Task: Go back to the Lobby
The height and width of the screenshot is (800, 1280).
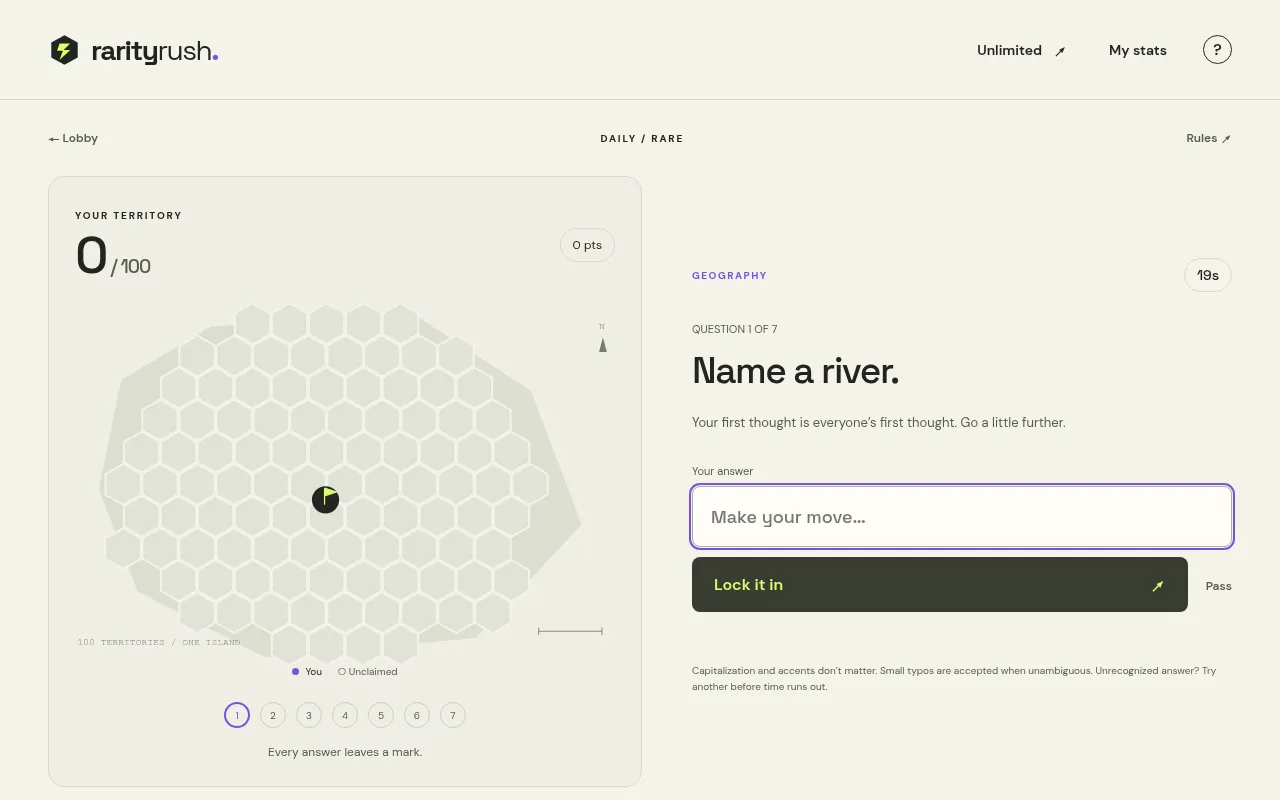Action: tap(73, 138)
